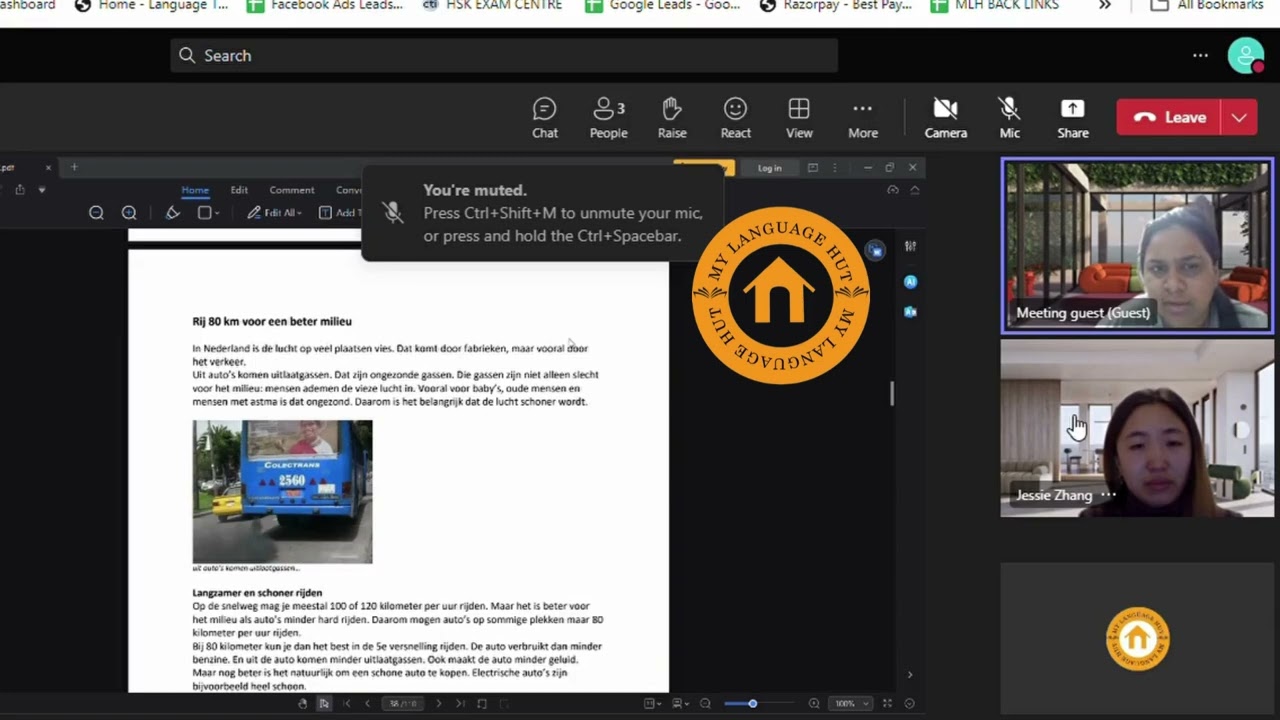Change the meeting View layout
Viewport: 1280px width, 720px height.
point(799,118)
